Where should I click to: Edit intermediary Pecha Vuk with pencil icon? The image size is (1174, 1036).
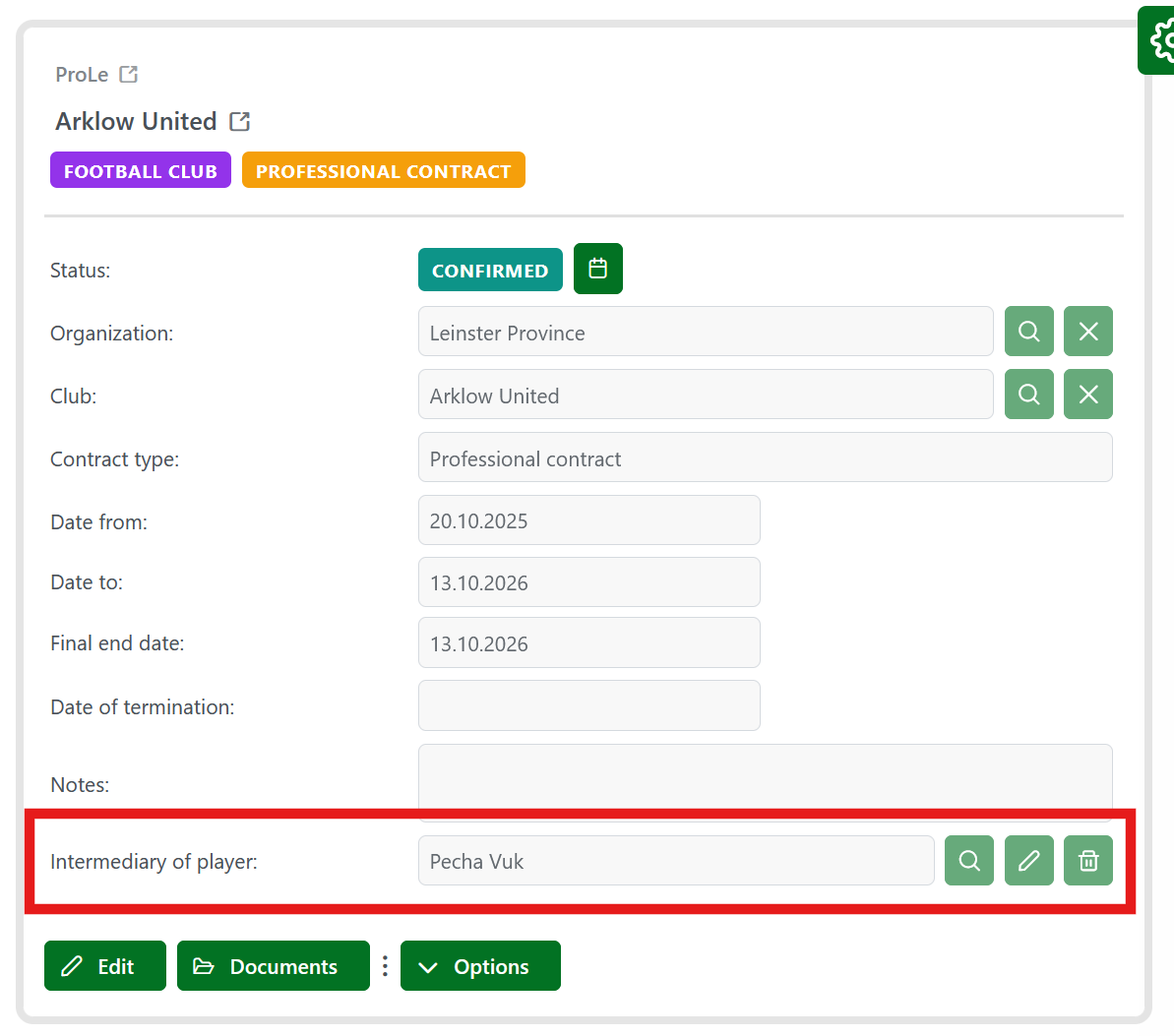(1028, 861)
